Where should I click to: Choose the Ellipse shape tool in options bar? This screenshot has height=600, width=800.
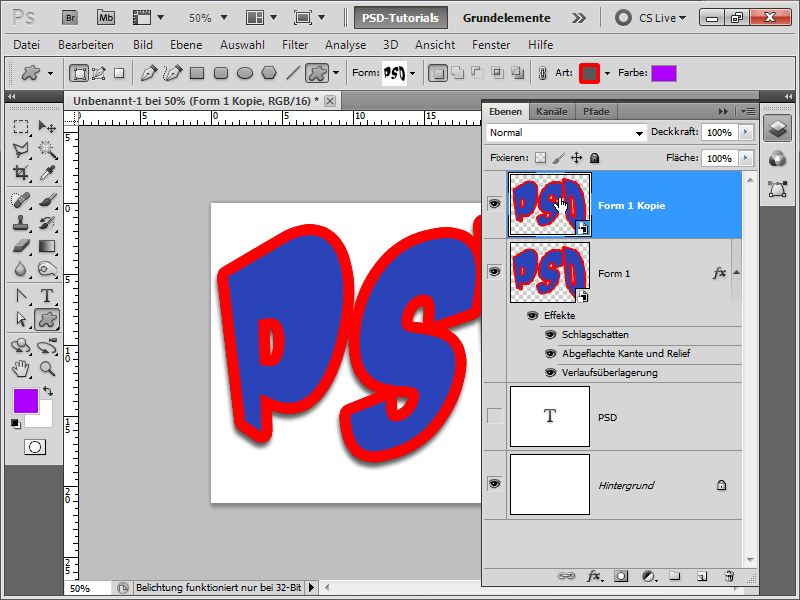coord(245,72)
